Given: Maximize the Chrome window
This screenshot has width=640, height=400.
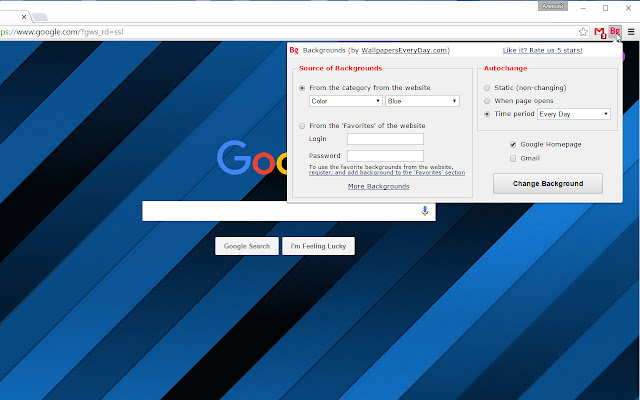Looking at the screenshot, I should click(x=606, y=8).
